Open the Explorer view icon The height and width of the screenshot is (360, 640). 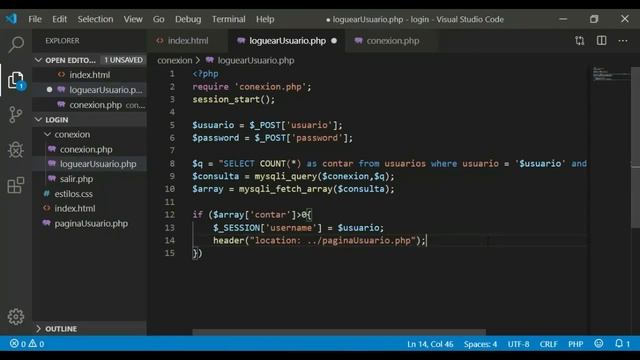click(x=16, y=80)
